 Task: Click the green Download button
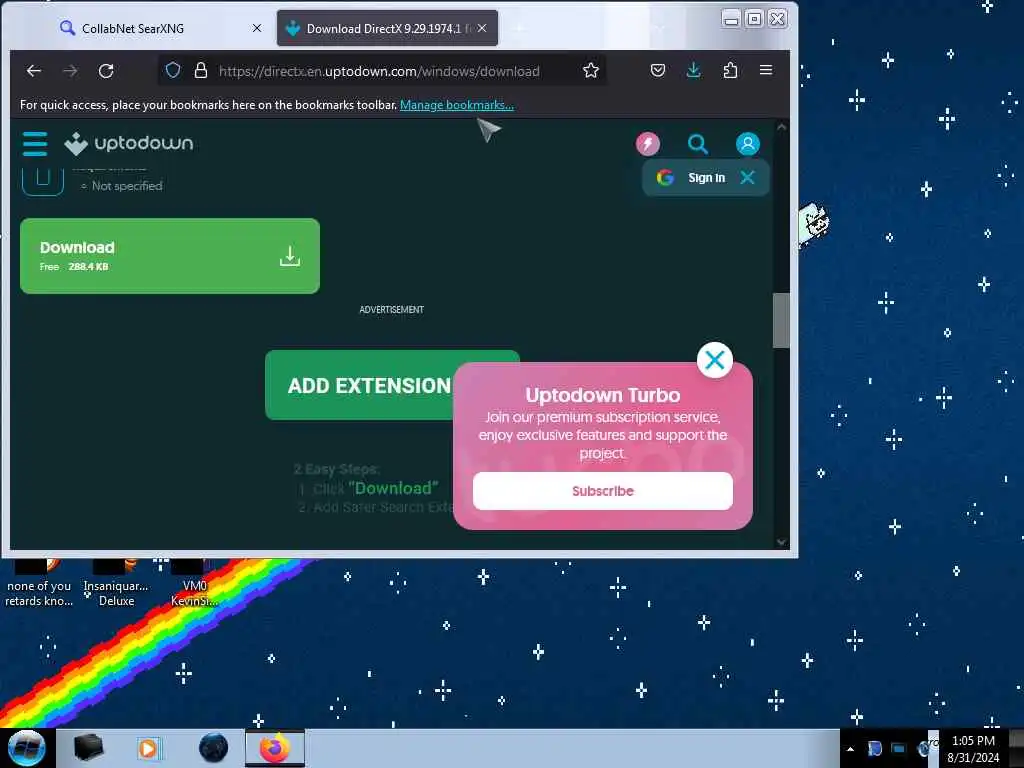pyautogui.click(x=170, y=256)
